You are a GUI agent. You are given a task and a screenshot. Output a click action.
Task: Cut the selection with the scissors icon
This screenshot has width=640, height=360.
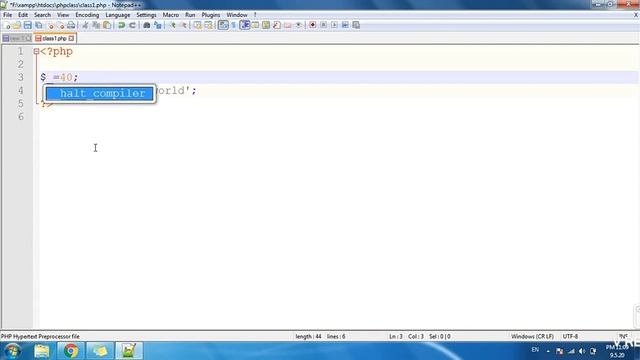85,25
